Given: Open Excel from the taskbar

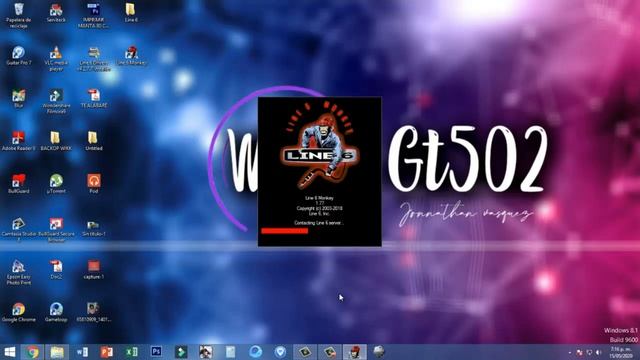Looking at the screenshot, I should coord(131,352).
